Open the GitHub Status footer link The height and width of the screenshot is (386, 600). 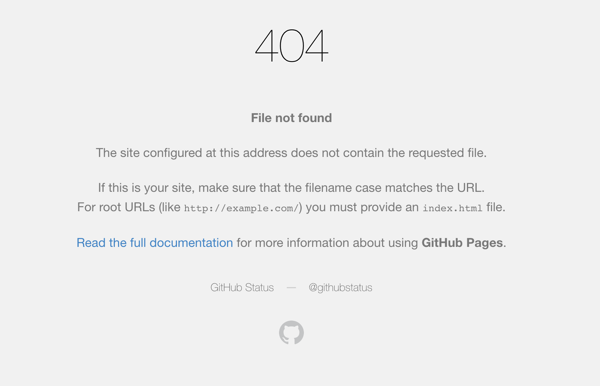242,287
